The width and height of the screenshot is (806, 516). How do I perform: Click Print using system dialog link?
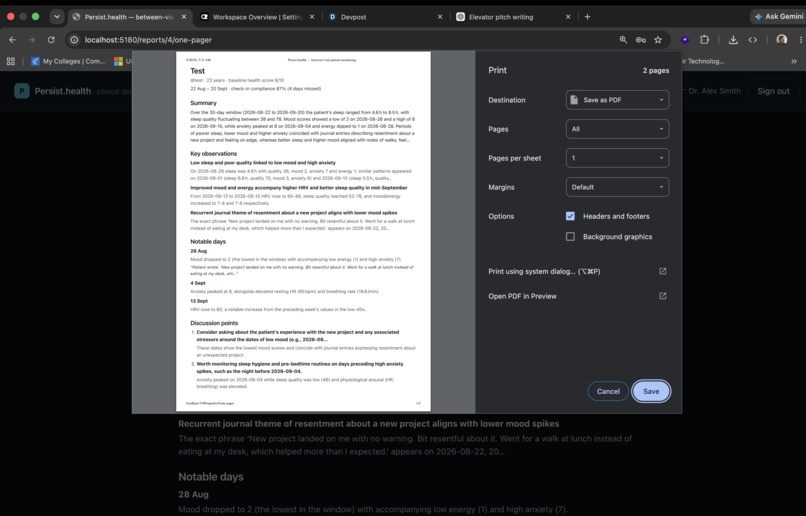click(544, 271)
